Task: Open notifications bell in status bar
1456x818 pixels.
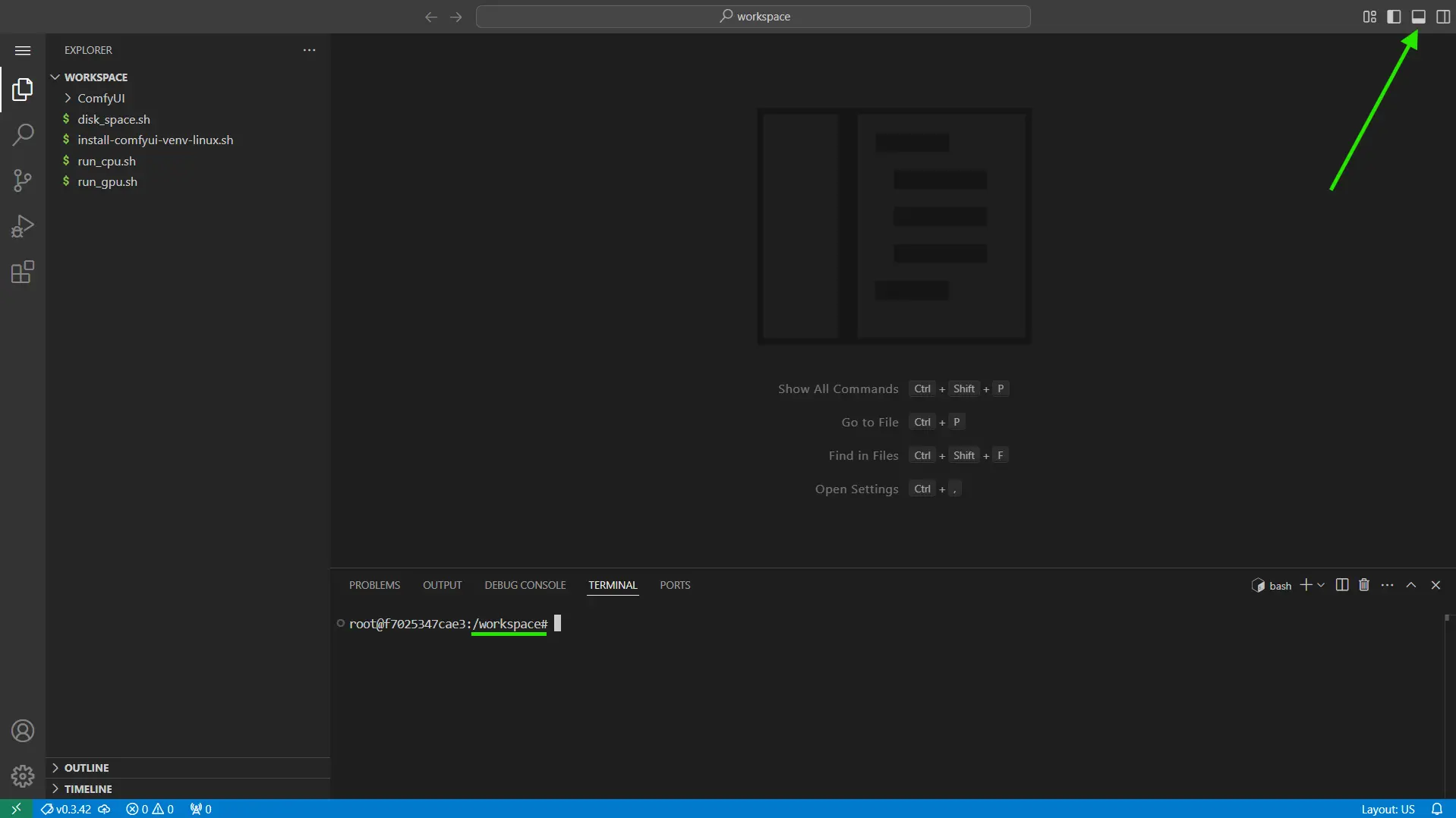Action: click(1436, 809)
